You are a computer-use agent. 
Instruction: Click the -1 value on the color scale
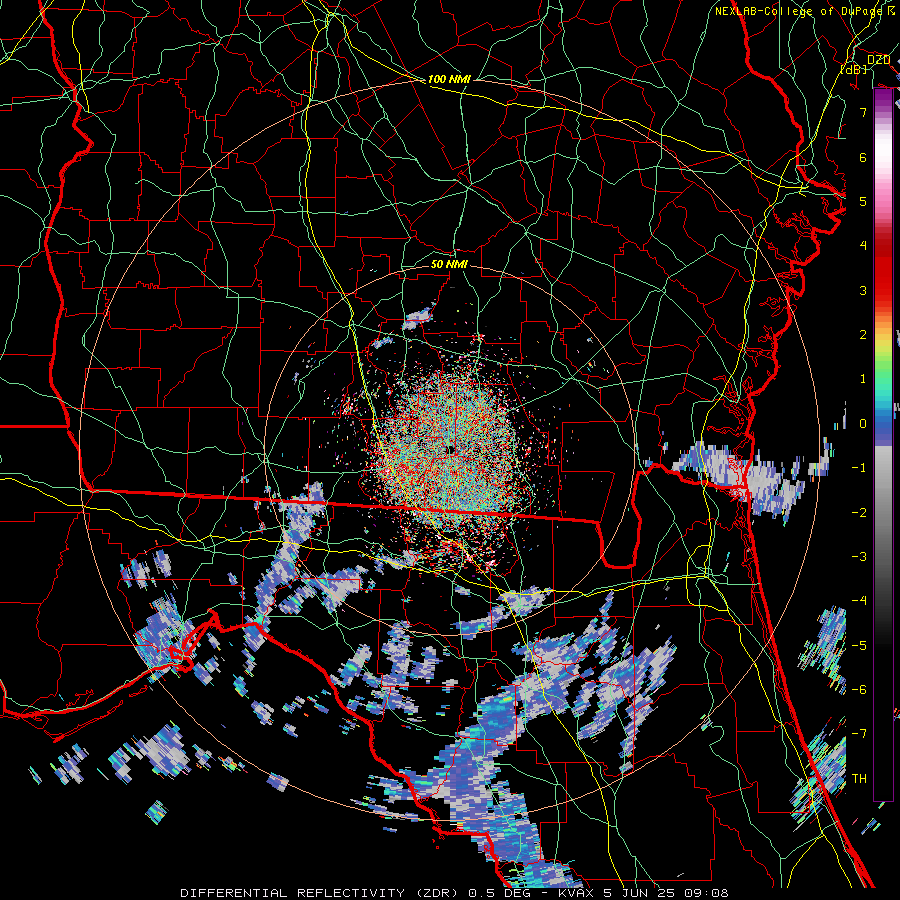(x=859, y=468)
